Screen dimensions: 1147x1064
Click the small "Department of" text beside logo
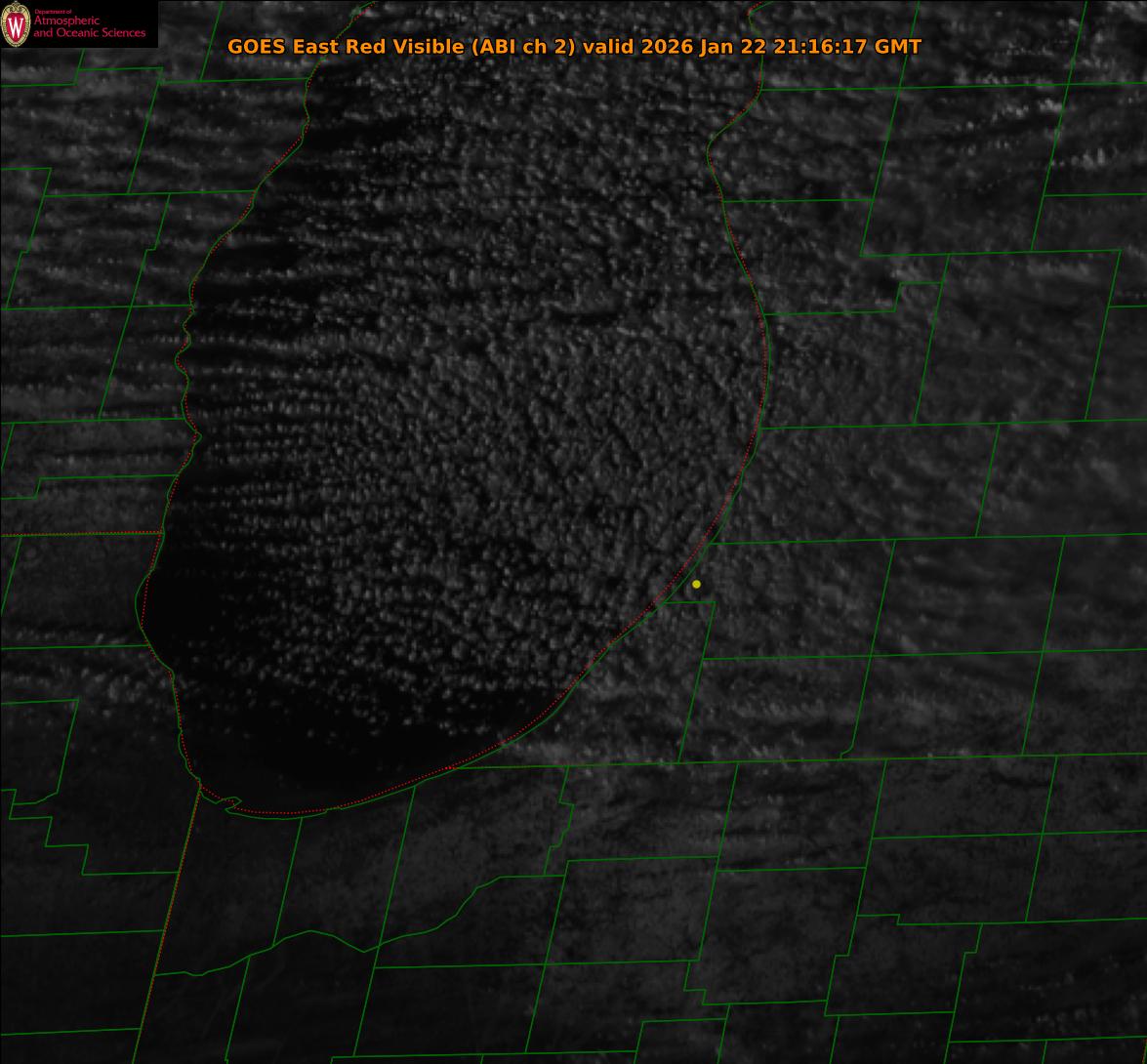[x=53, y=12]
